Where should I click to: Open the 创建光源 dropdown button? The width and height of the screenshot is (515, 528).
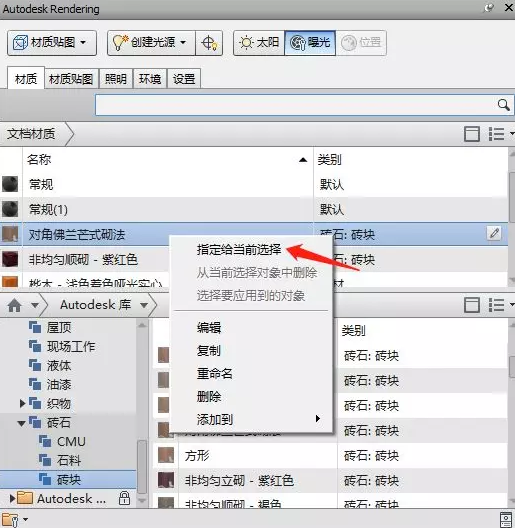(151, 43)
